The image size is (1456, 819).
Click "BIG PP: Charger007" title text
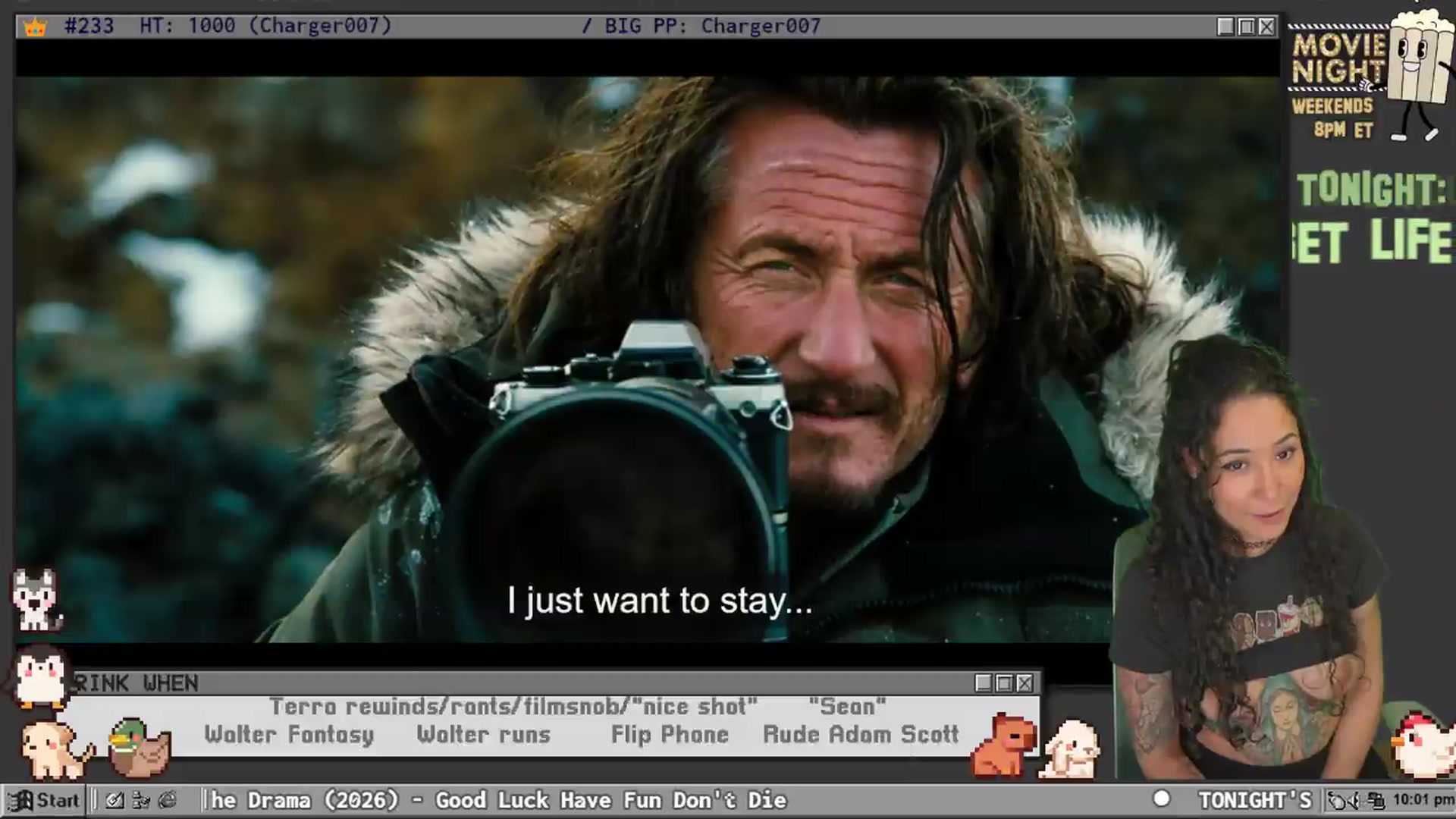point(713,26)
